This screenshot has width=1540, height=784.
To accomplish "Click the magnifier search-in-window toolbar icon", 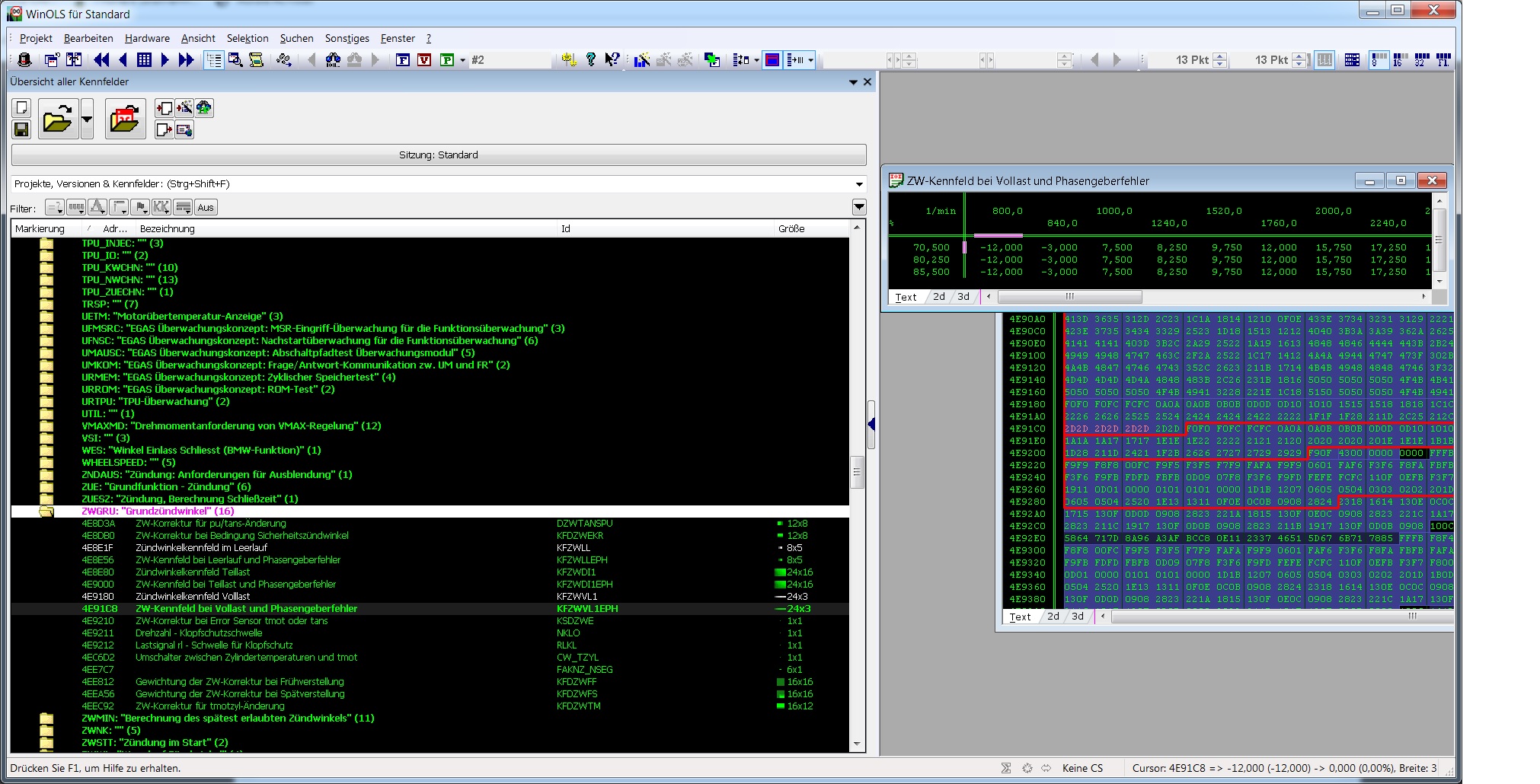I will click(x=235, y=59).
